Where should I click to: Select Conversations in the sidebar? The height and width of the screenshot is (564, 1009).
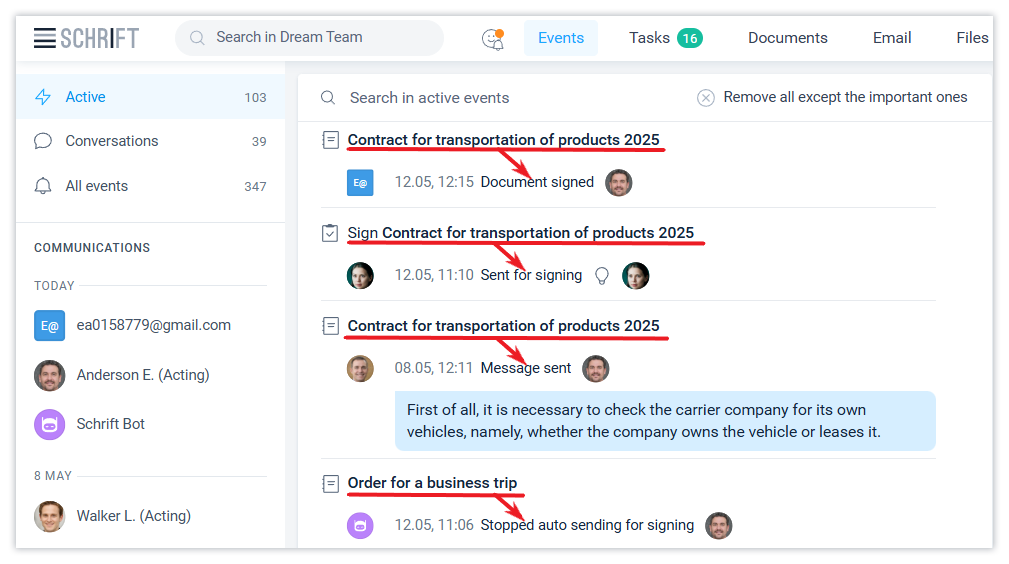pos(112,141)
